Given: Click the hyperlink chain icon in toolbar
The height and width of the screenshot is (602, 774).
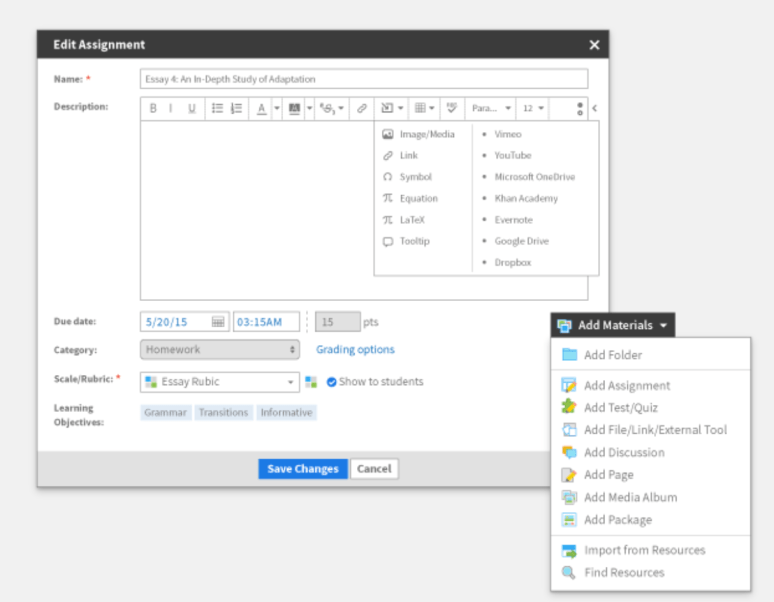Looking at the screenshot, I should (x=362, y=108).
